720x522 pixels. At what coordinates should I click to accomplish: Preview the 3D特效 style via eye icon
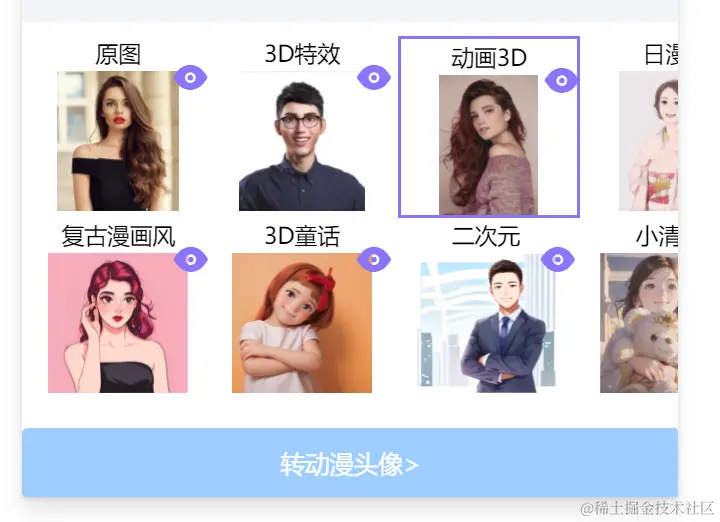[374, 78]
